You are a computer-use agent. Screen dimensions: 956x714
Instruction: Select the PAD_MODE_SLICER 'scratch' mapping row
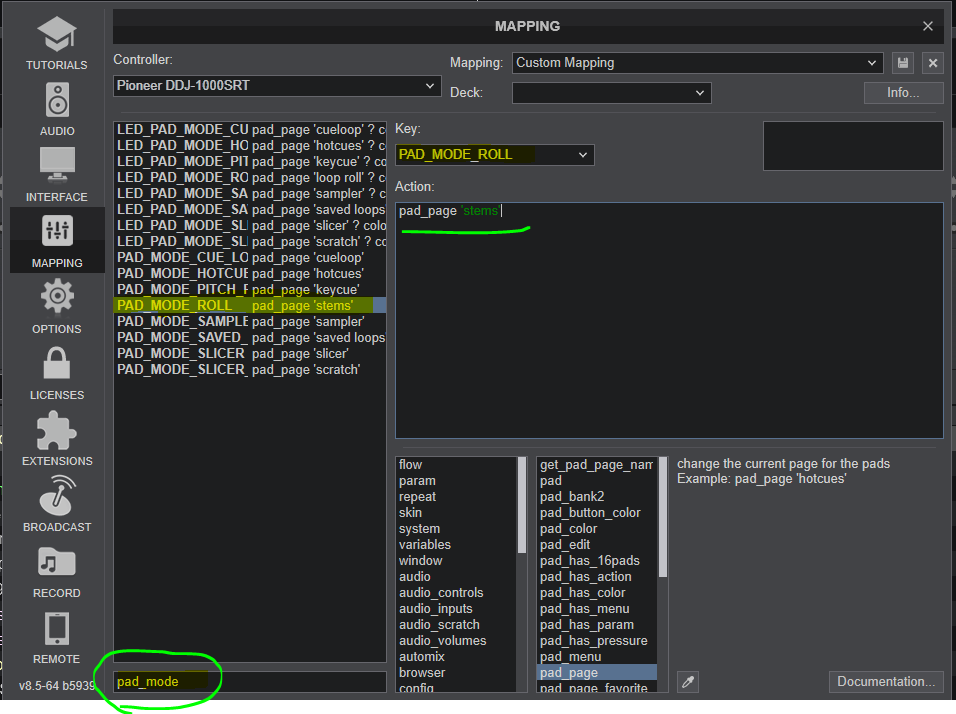coord(250,369)
